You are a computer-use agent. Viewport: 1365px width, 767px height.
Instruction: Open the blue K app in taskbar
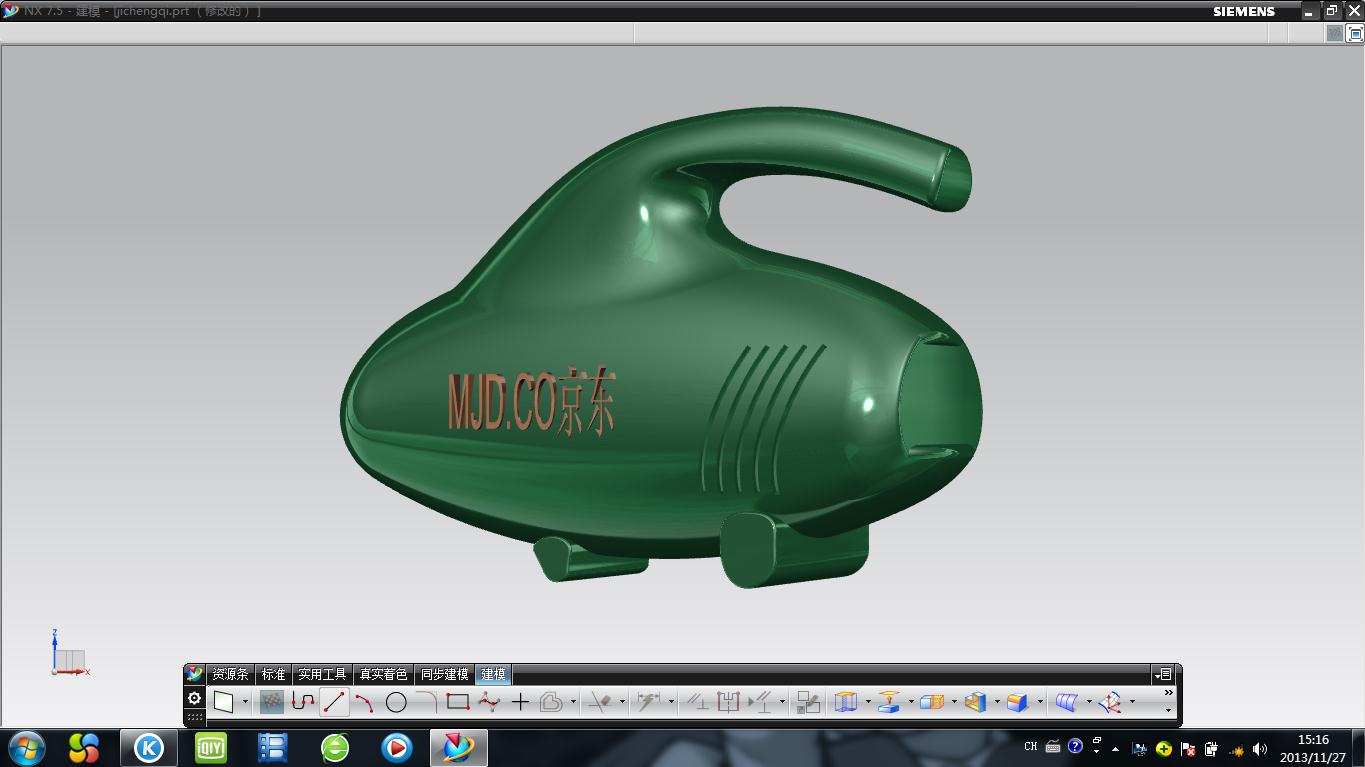149,747
